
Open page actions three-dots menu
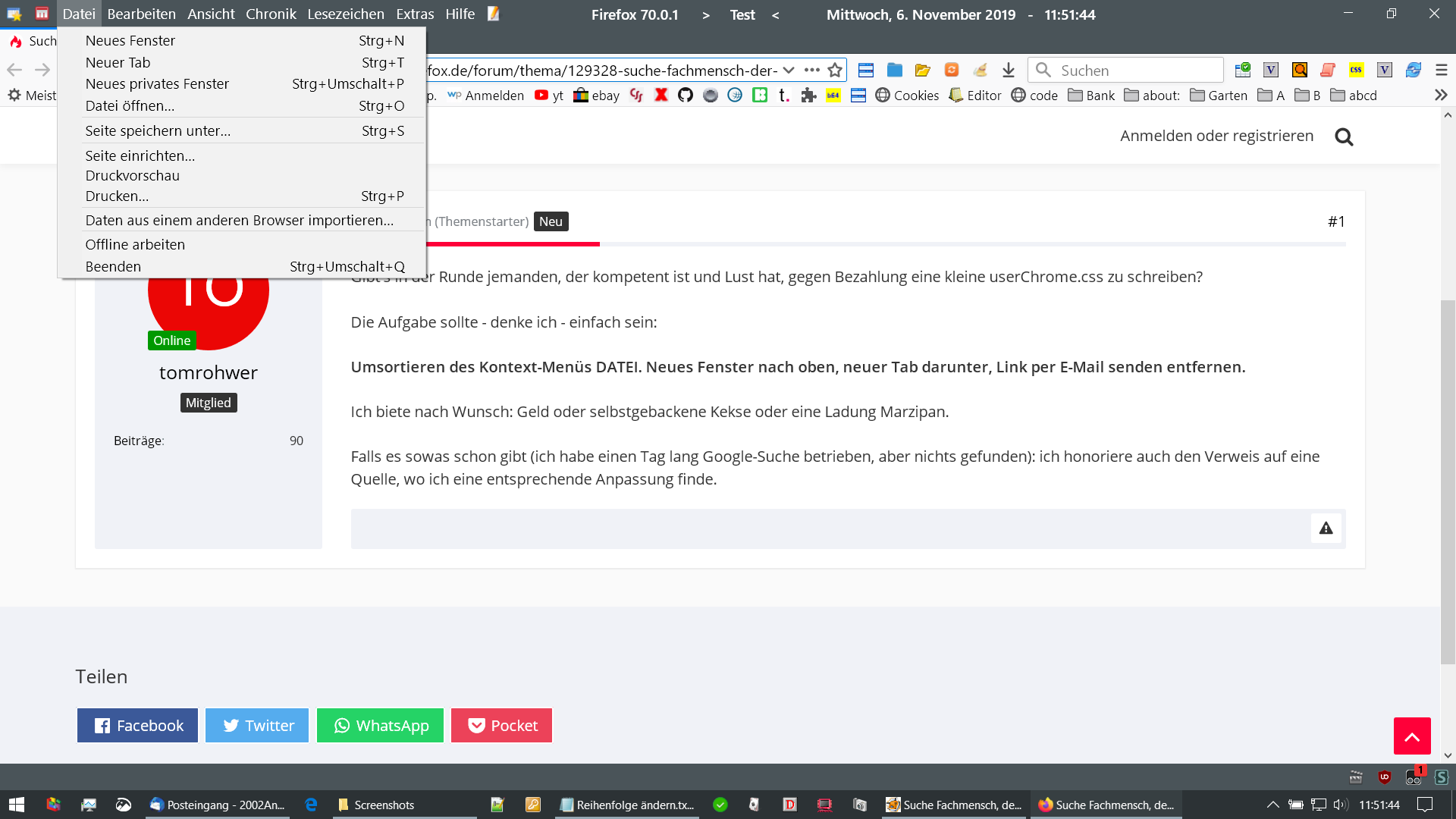812,71
